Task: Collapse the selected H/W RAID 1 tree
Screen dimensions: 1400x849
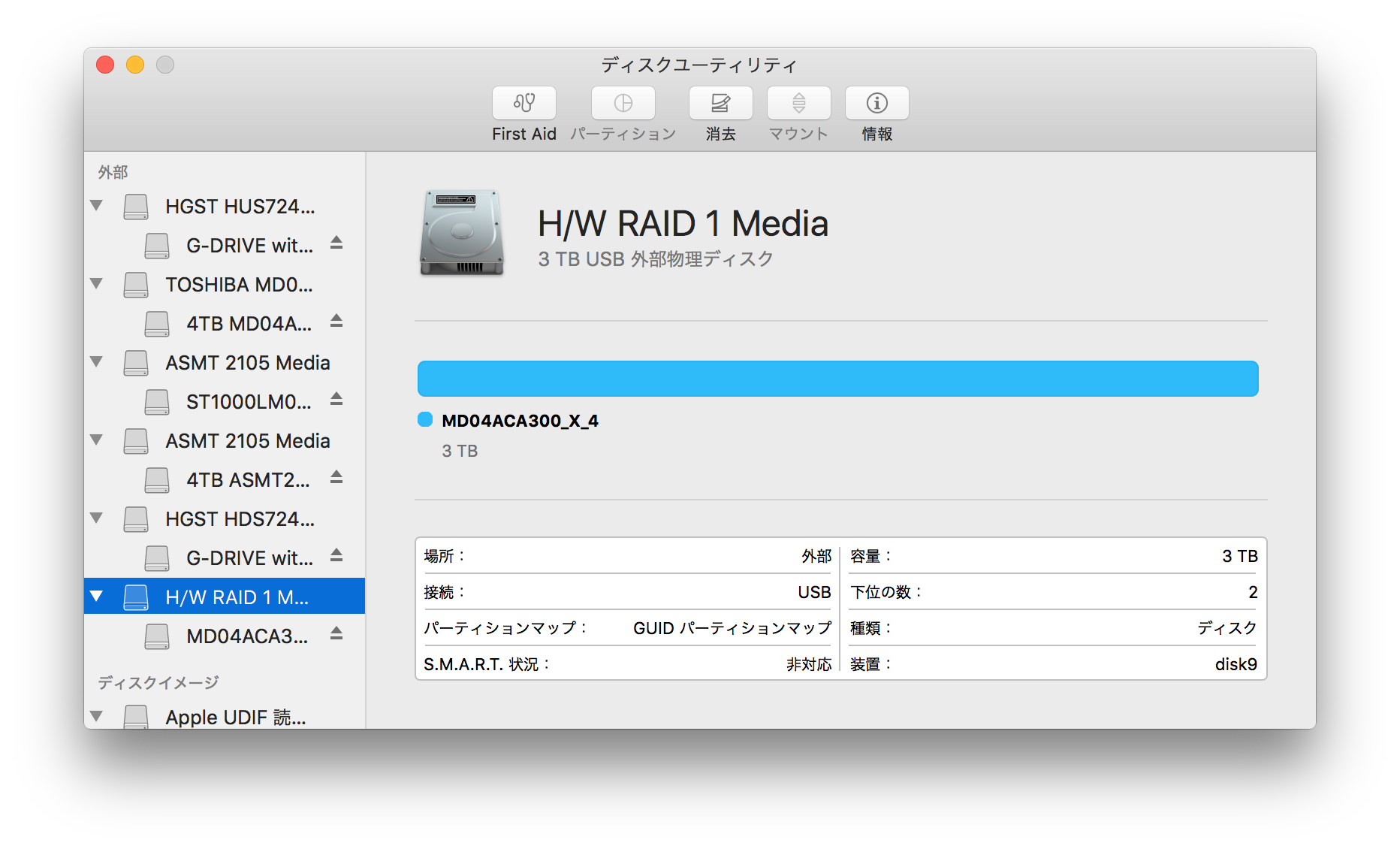Action: (x=96, y=596)
